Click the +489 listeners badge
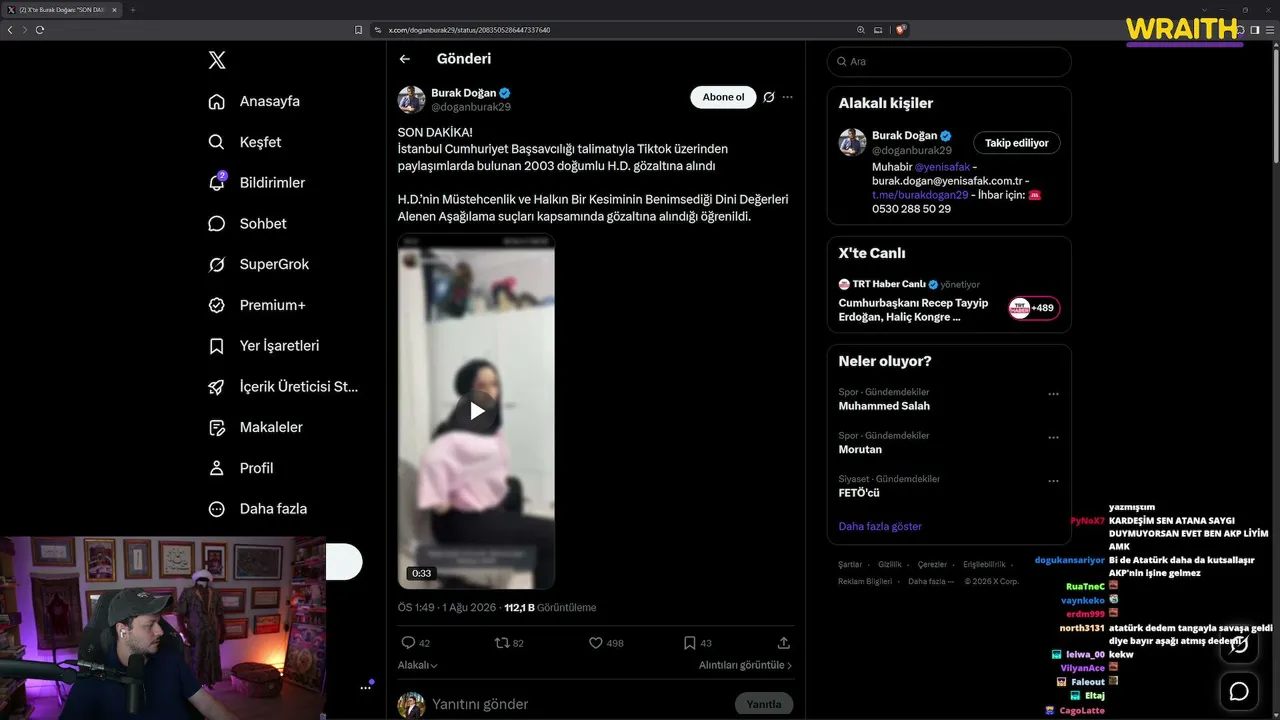This screenshot has height=720, width=1280. (x=1034, y=308)
